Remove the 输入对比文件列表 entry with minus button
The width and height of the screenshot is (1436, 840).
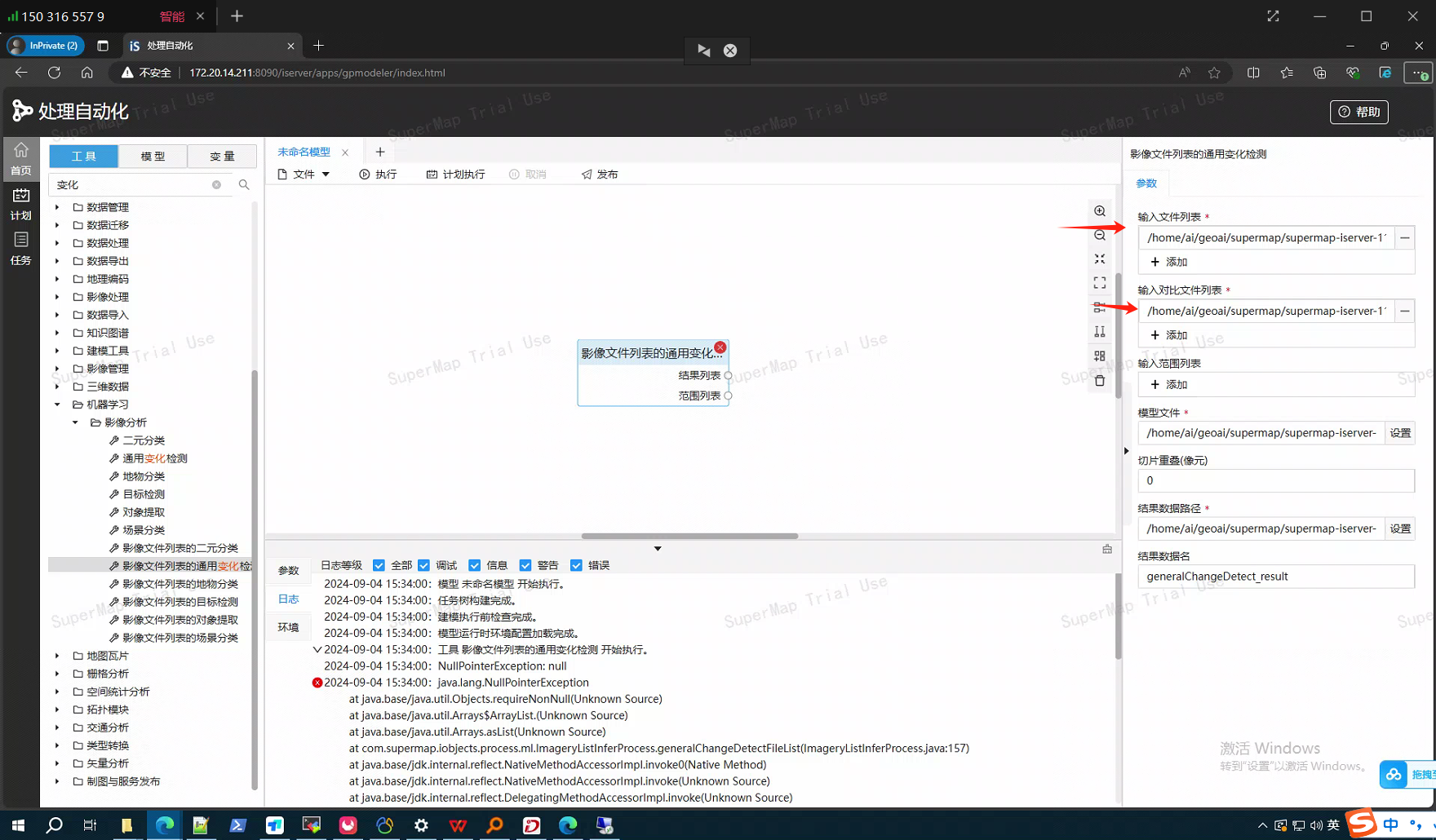coord(1405,311)
